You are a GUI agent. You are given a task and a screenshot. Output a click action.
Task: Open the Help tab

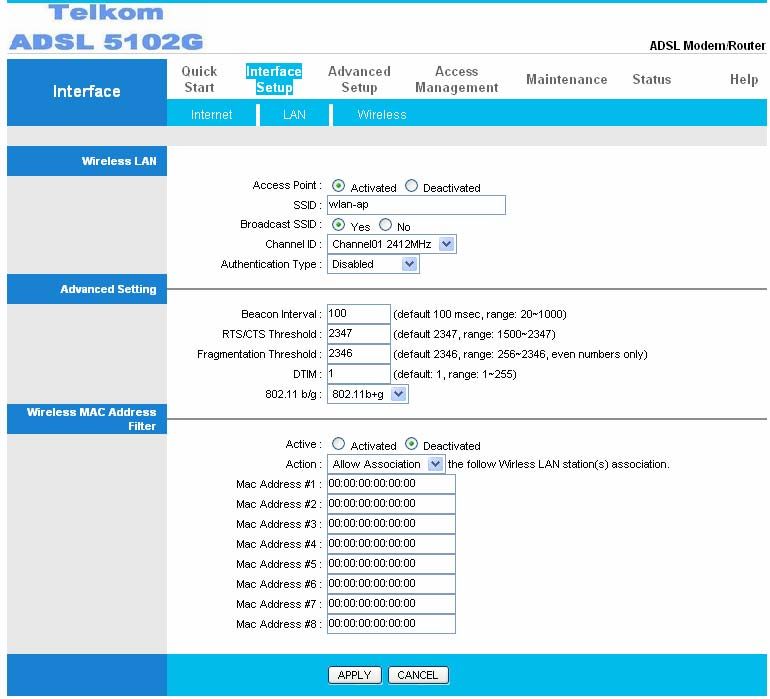(x=743, y=80)
